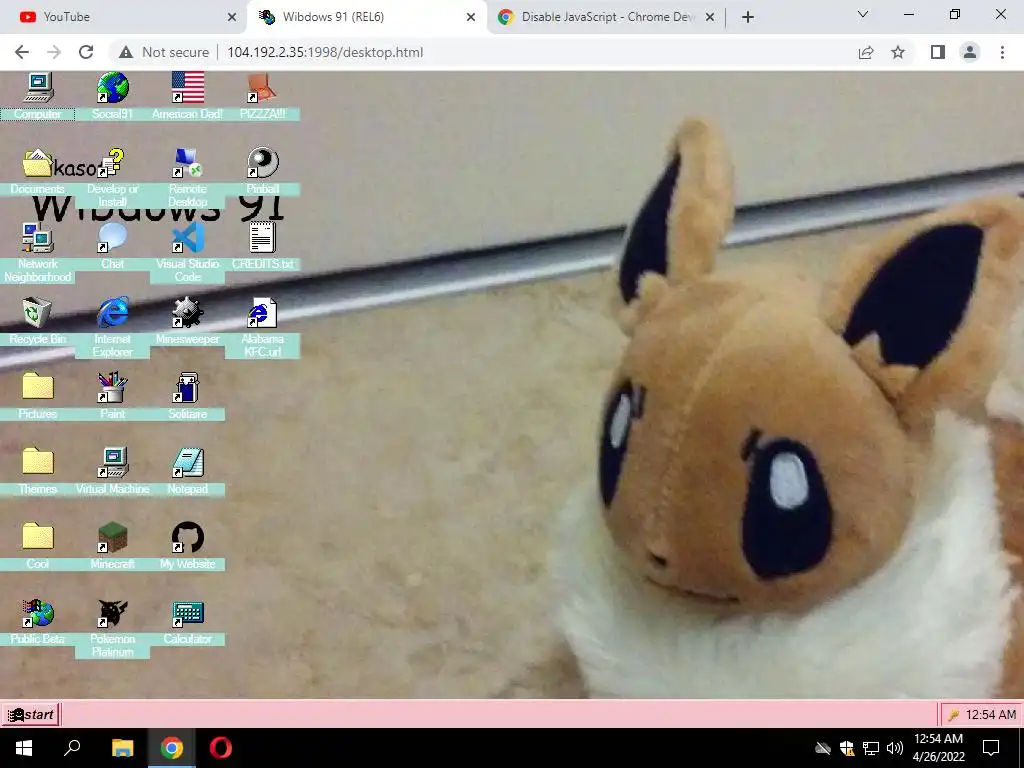Open the tab search dropdown arrow
Image resolution: width=1024 pixels, height=768 pixels.
pos(863,14)
